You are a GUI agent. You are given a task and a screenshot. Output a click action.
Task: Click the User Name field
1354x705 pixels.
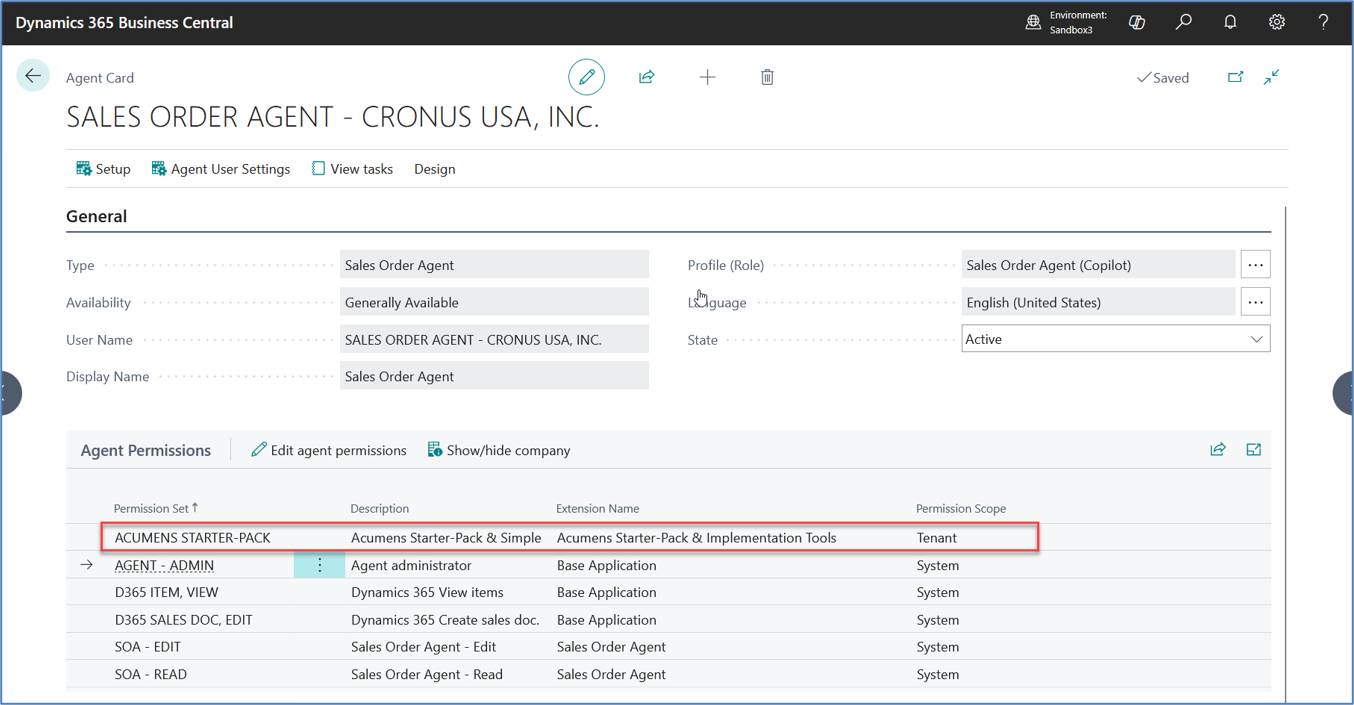point(494,339)
